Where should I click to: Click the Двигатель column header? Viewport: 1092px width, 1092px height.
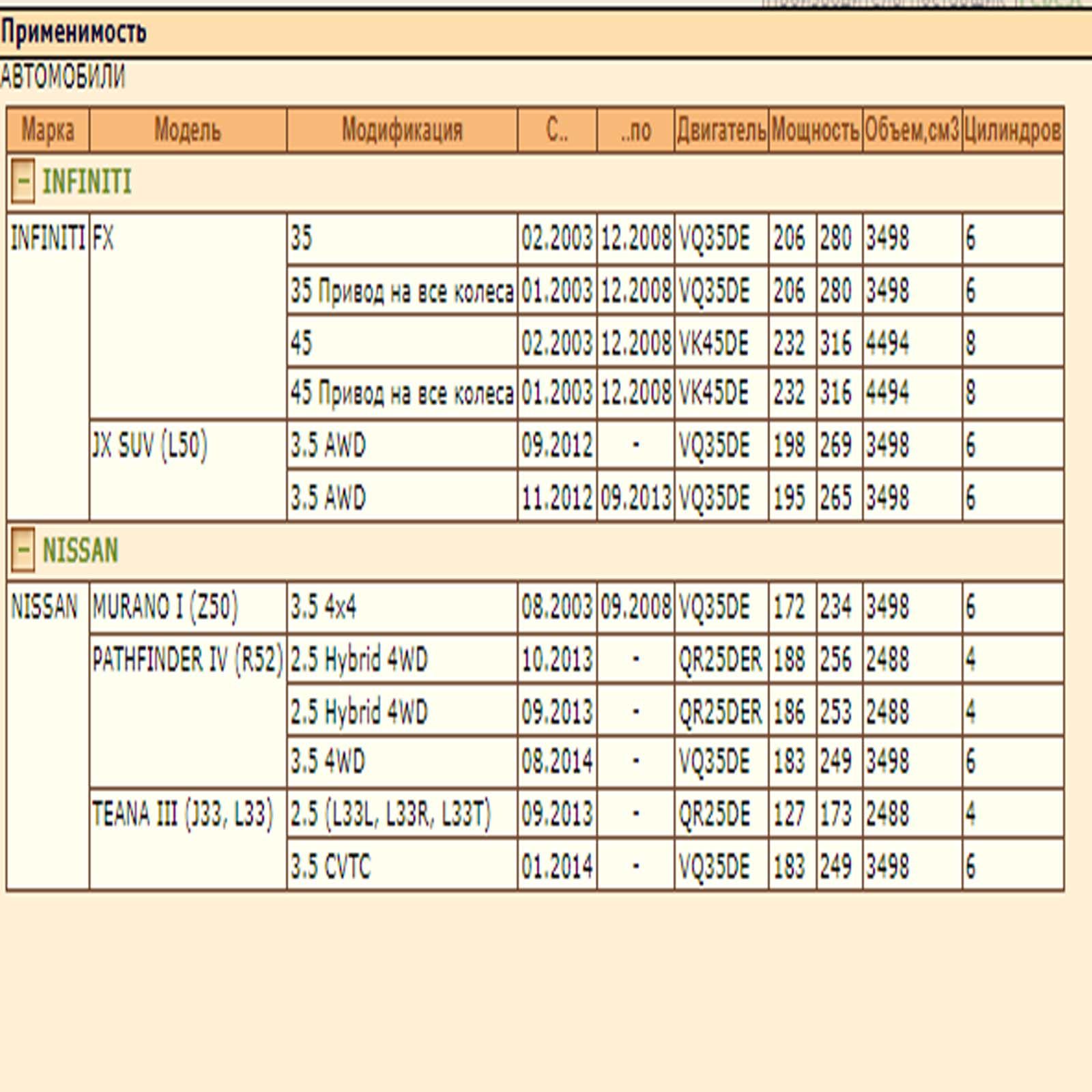tap(721, 129)
